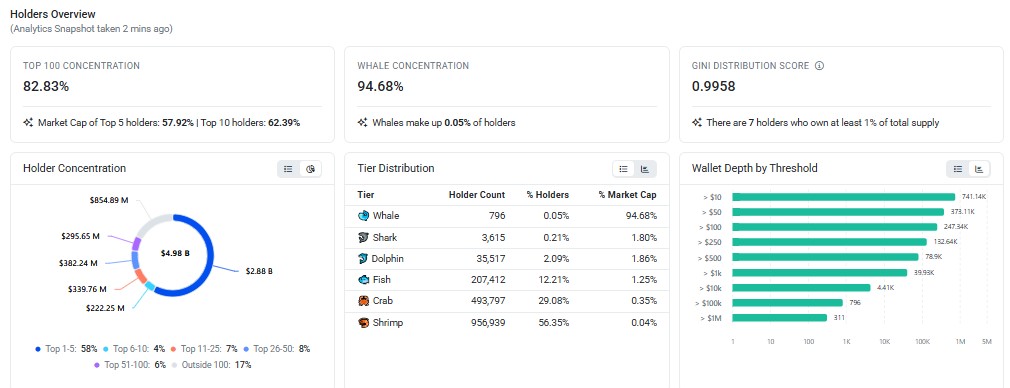1010x388 pixels.
Task: Click the $382.24 M donut label
Action: pyautogui.click(x=79, y=263)
